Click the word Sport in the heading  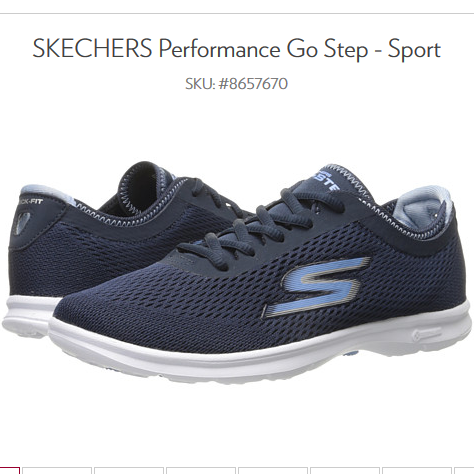click(x=414, y=50)
